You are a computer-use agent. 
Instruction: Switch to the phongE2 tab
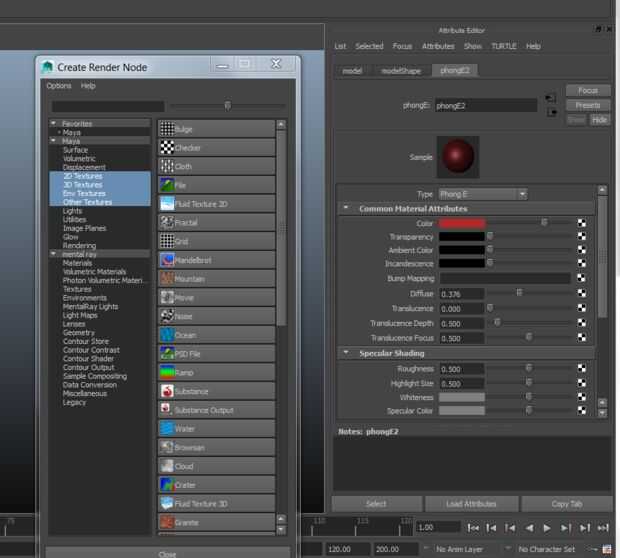coord(455,70)
